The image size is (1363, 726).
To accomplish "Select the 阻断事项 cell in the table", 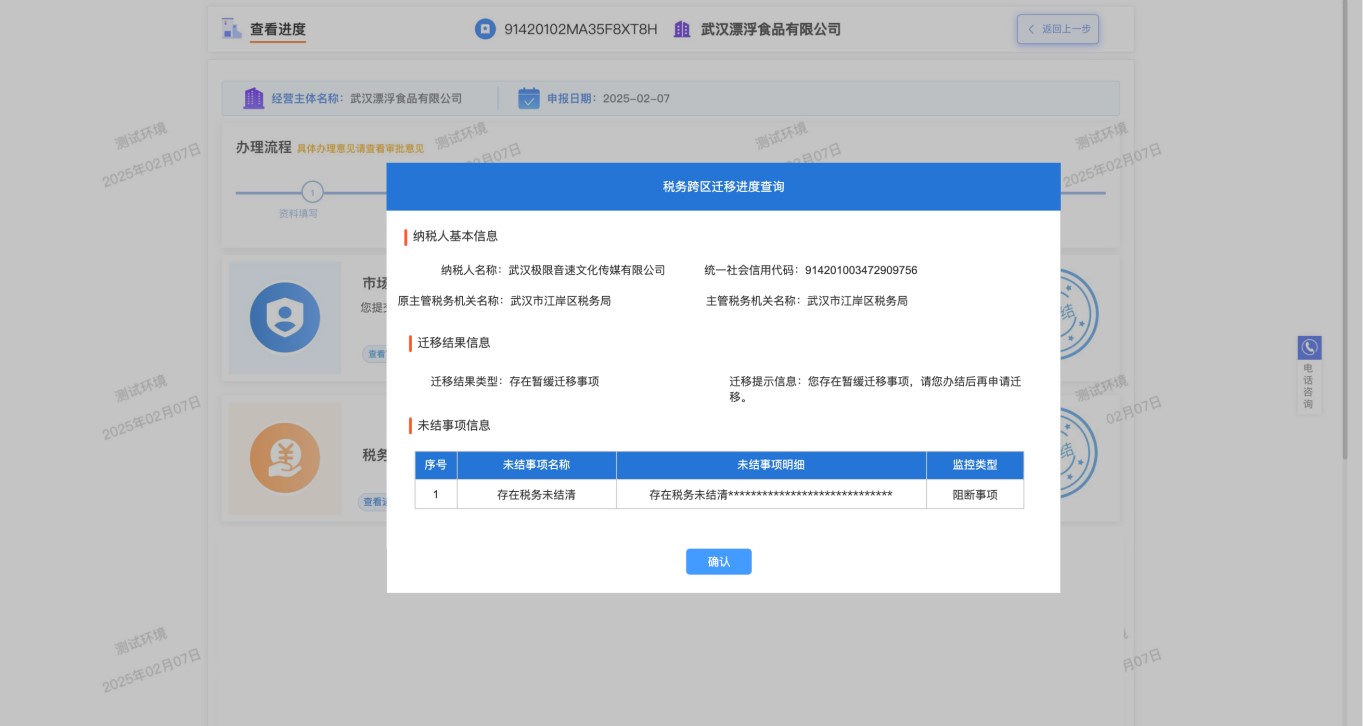I will 974,494.
